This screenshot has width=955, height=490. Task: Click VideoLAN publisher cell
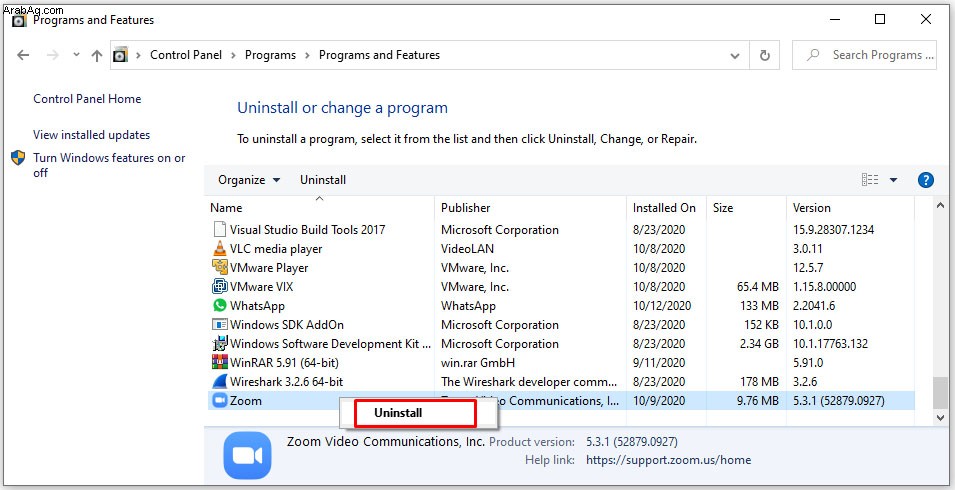(468, 248)
